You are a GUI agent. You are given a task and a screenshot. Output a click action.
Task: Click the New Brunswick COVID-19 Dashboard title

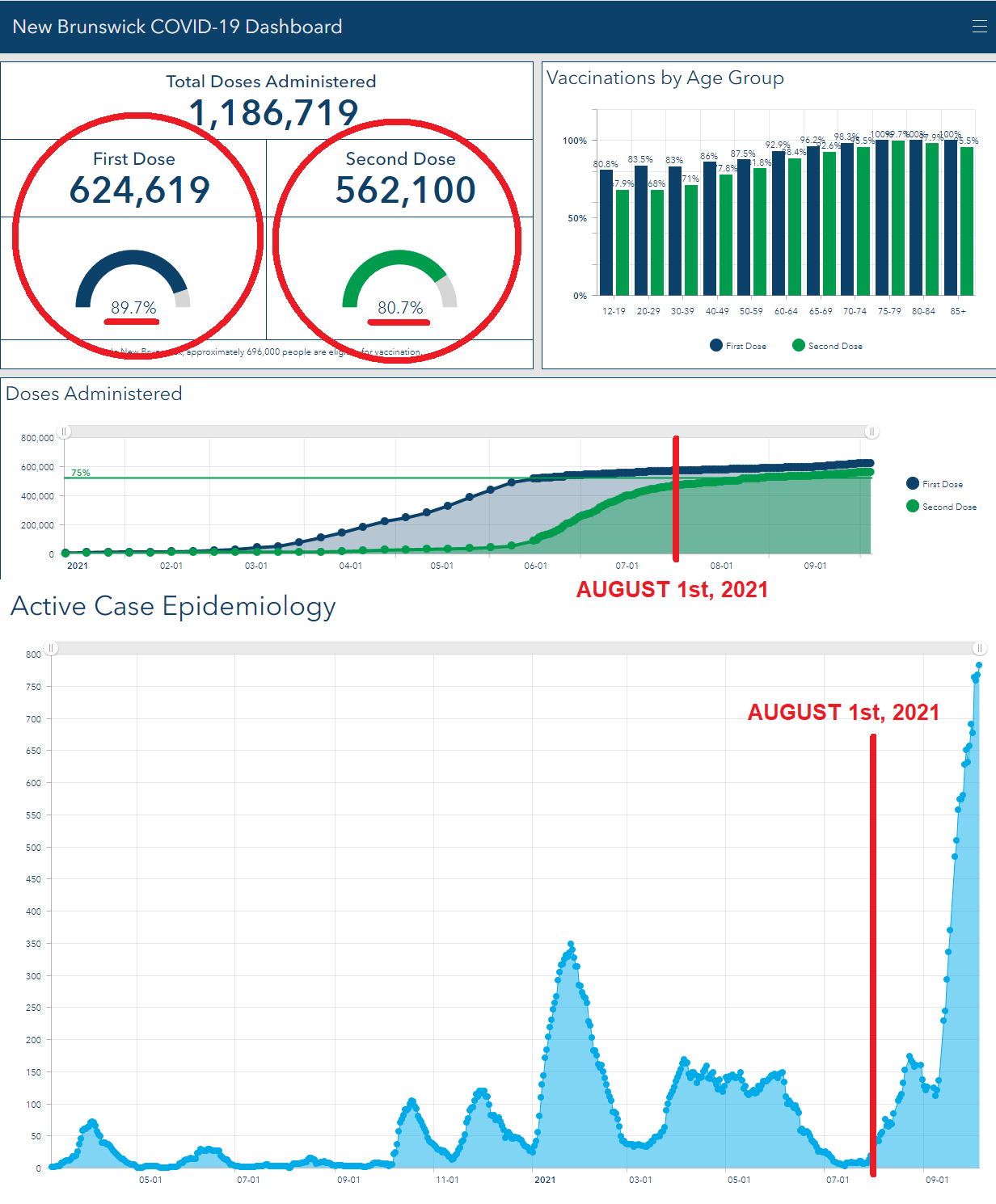pos(177,27)
